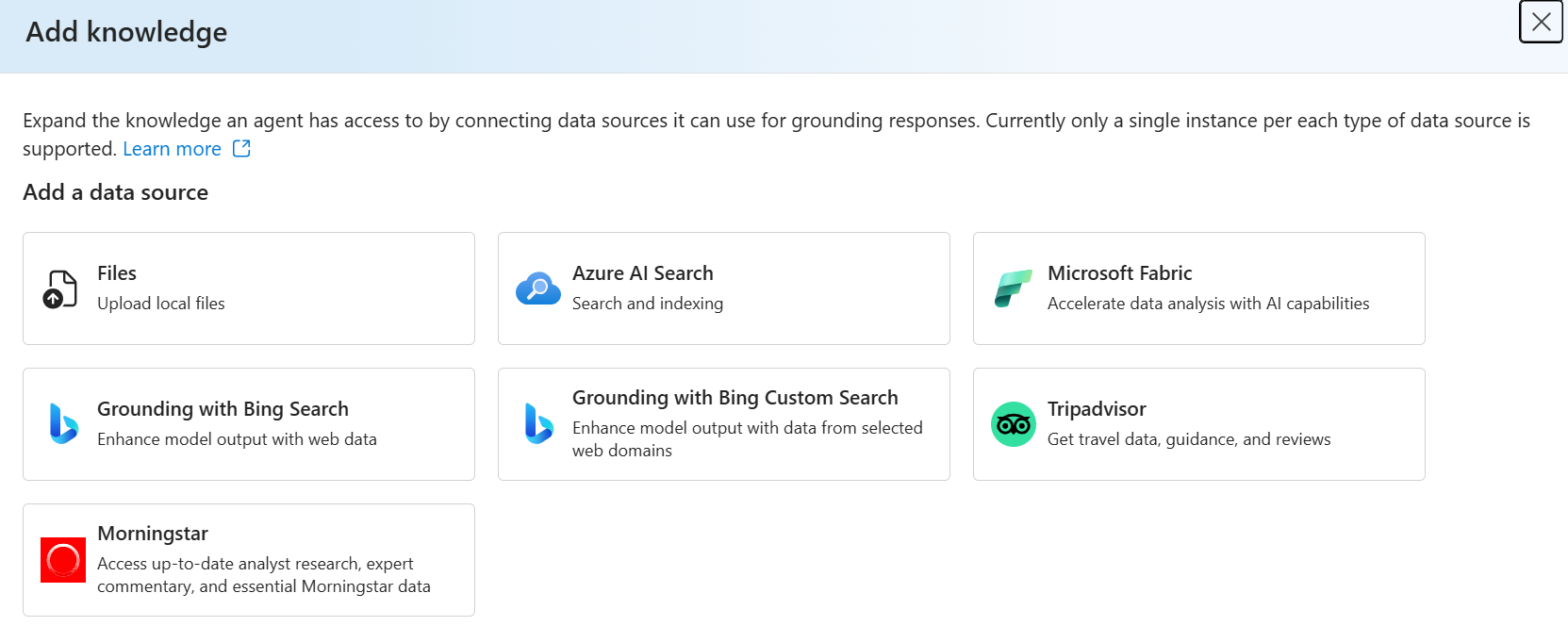1568x626 pixels.
Task: Click the Bing logo beside Bing Custom Search
Action: tap(538, 424)
